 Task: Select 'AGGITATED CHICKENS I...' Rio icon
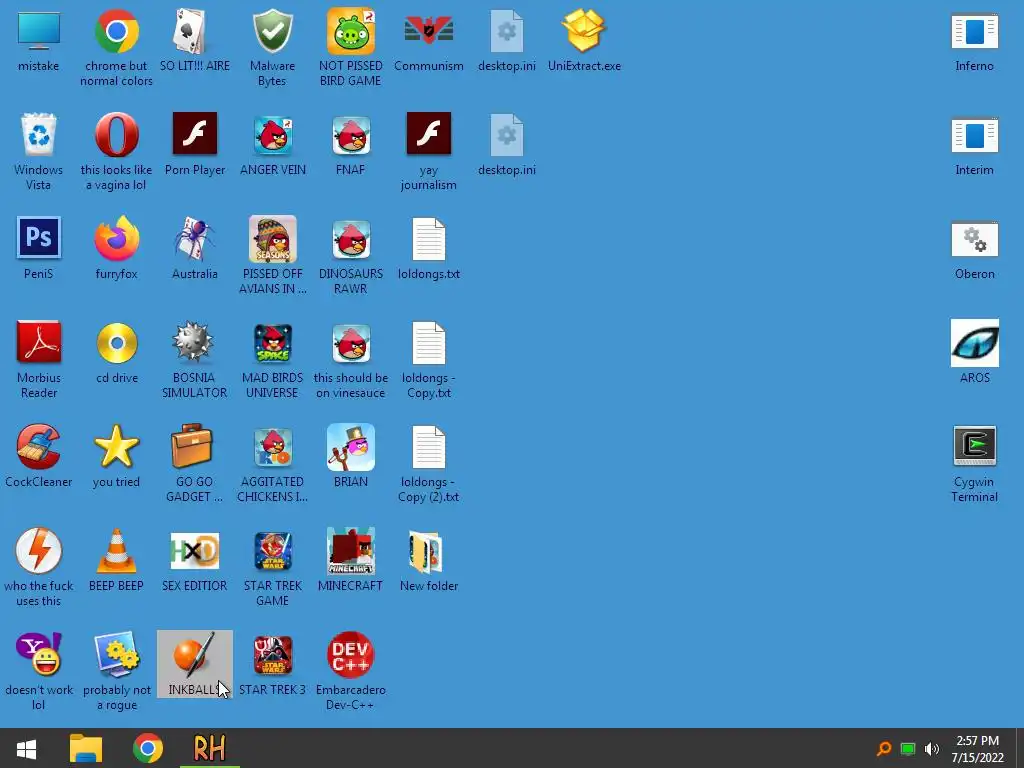272,447
